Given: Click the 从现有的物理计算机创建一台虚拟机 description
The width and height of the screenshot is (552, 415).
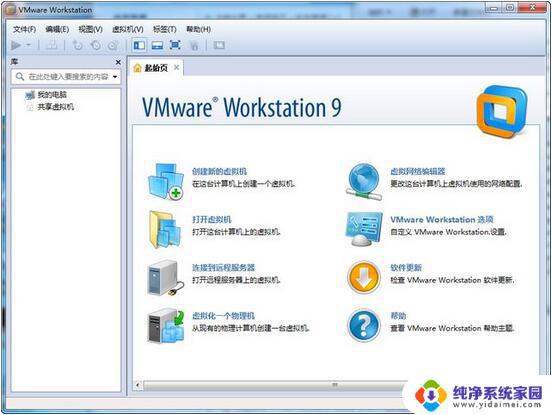Looking at the screenshot, I should (x=251, y=328).
